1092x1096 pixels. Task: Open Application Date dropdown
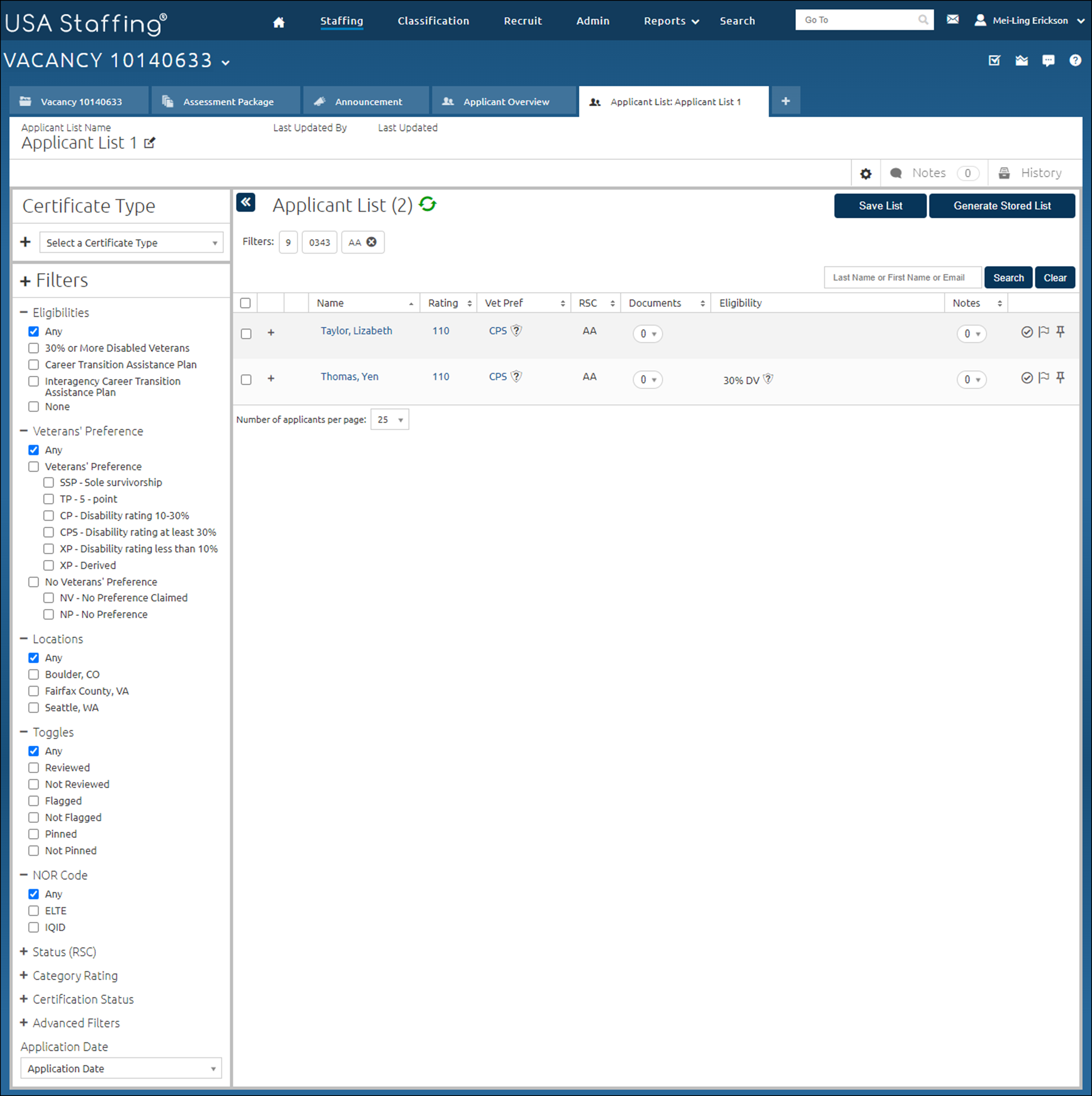click(121, 1068)
